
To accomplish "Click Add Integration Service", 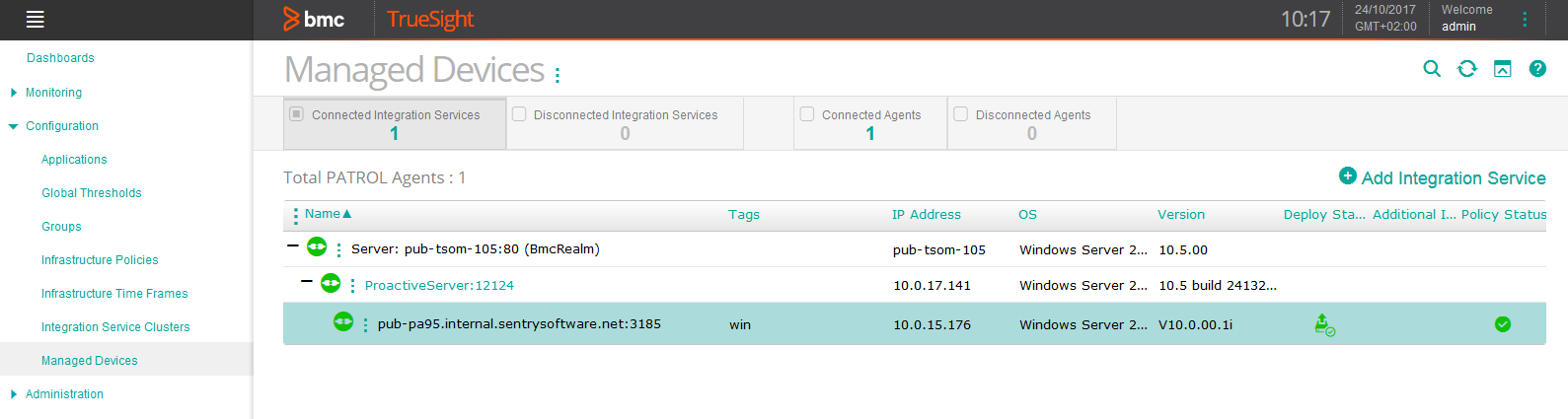I will click(x=1442, y=177).
